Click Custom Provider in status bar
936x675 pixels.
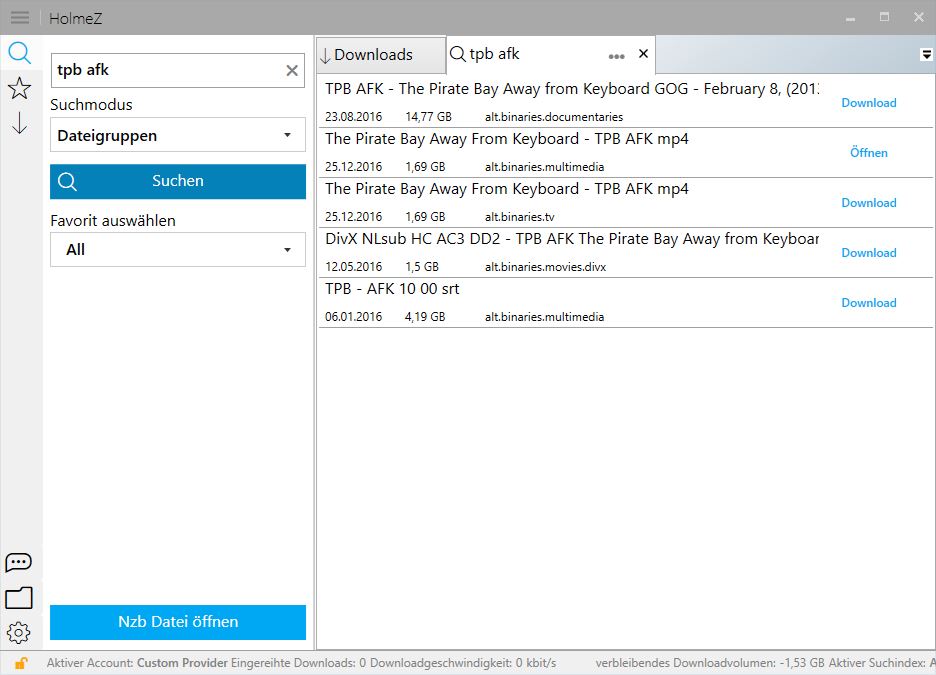182,663
